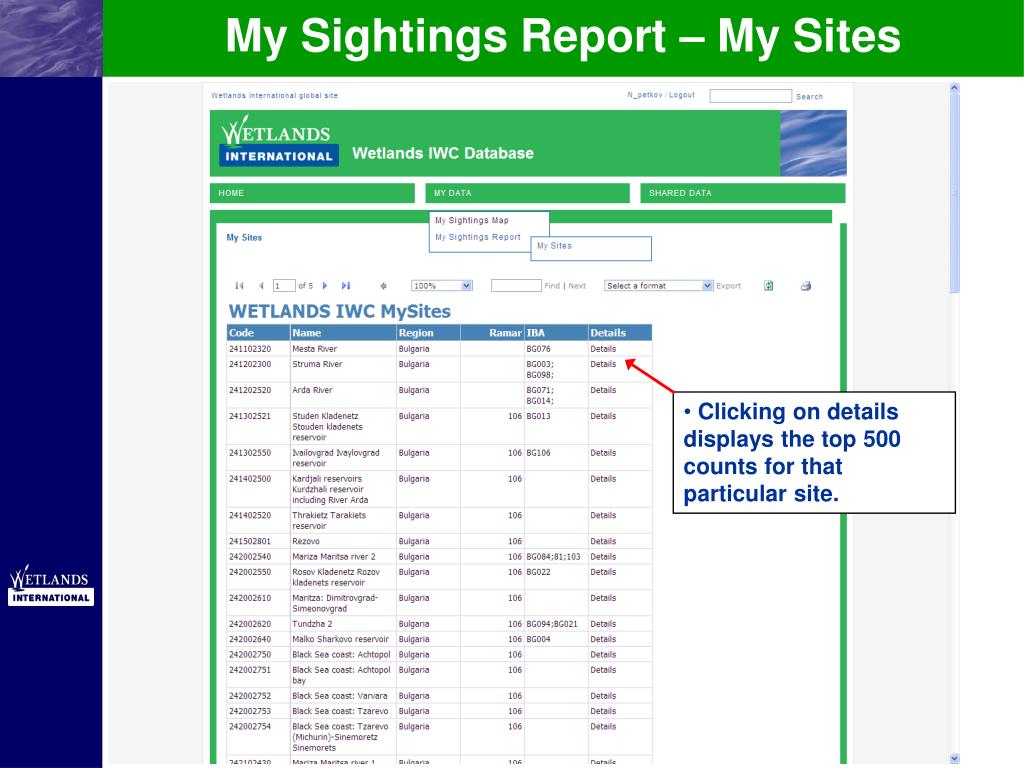Screen dimensions: 1024x768
Task: Click the page scrollbar up arrow
Action: point(954,88)
